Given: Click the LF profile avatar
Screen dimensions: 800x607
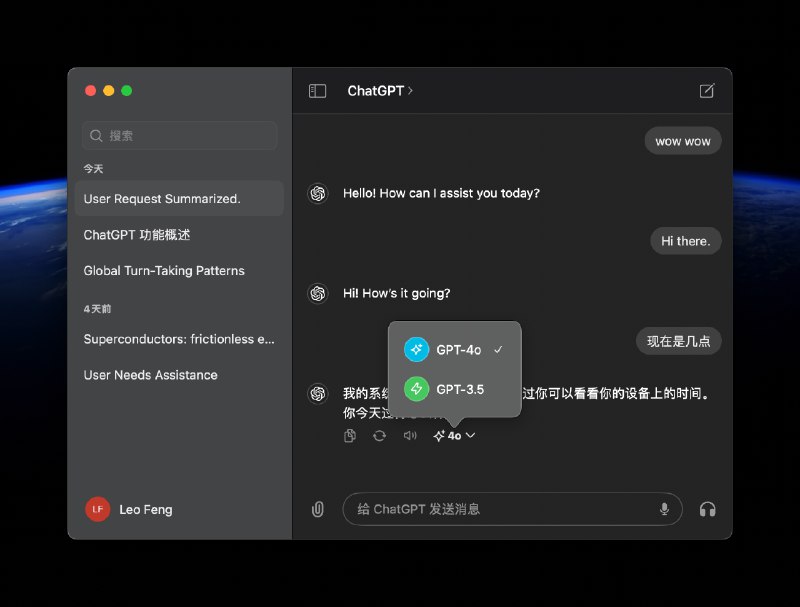Looking at the screenshot, I should pyautogui.click(x=97, y=509).
